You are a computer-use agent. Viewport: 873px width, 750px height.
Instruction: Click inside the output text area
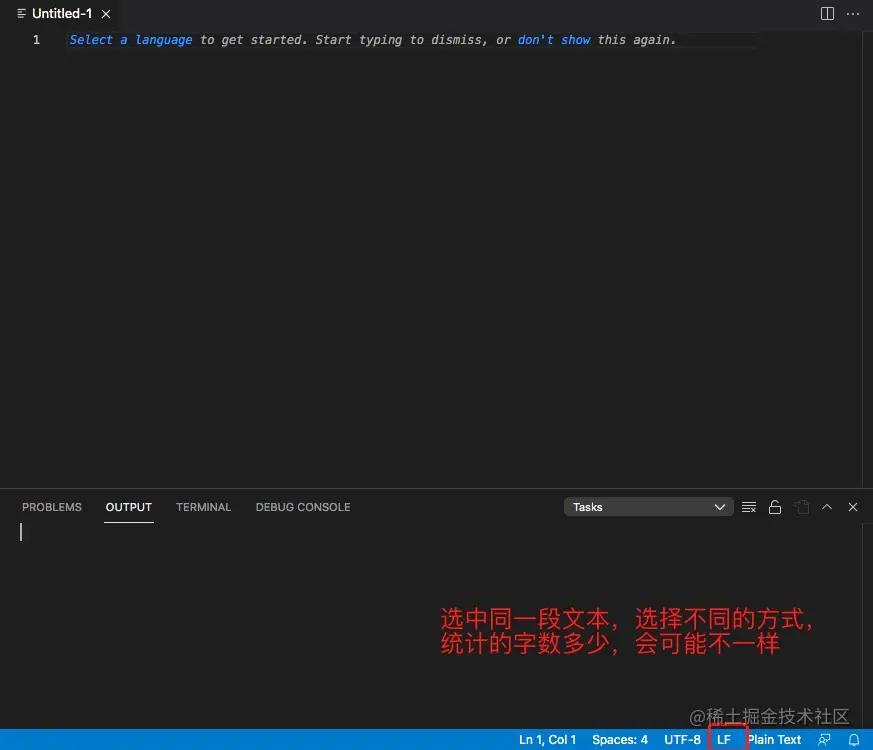point(431,626)
